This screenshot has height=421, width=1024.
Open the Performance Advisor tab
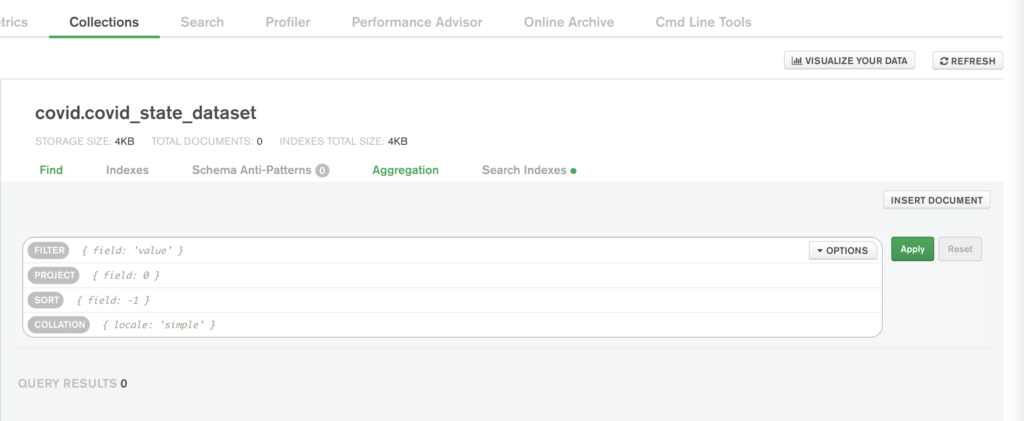pyautogui.click(x=417, y=22)
